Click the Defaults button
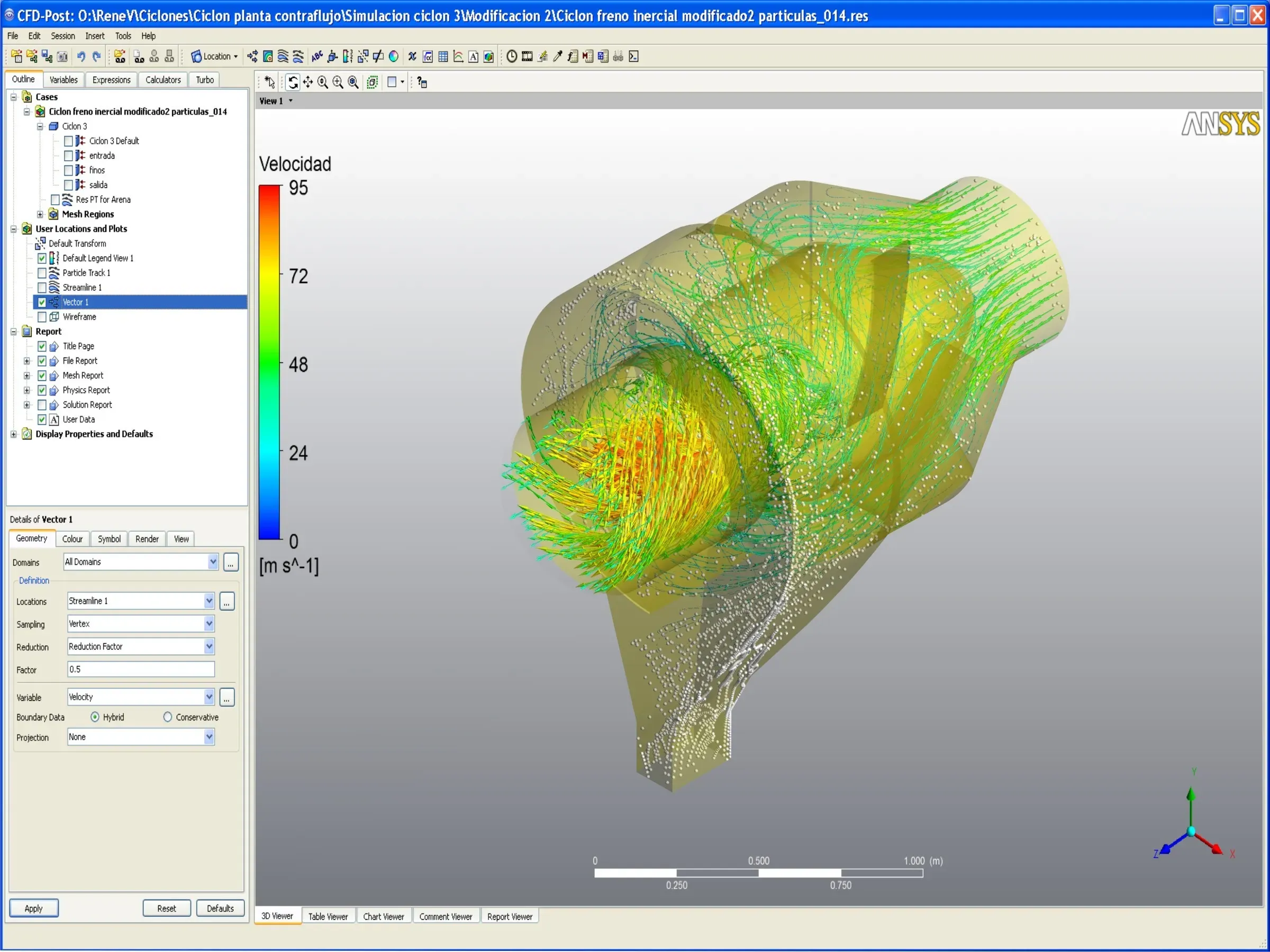The width and height of the screenshot is (1270, 952). pyautogui.click(x=221, y=909)
